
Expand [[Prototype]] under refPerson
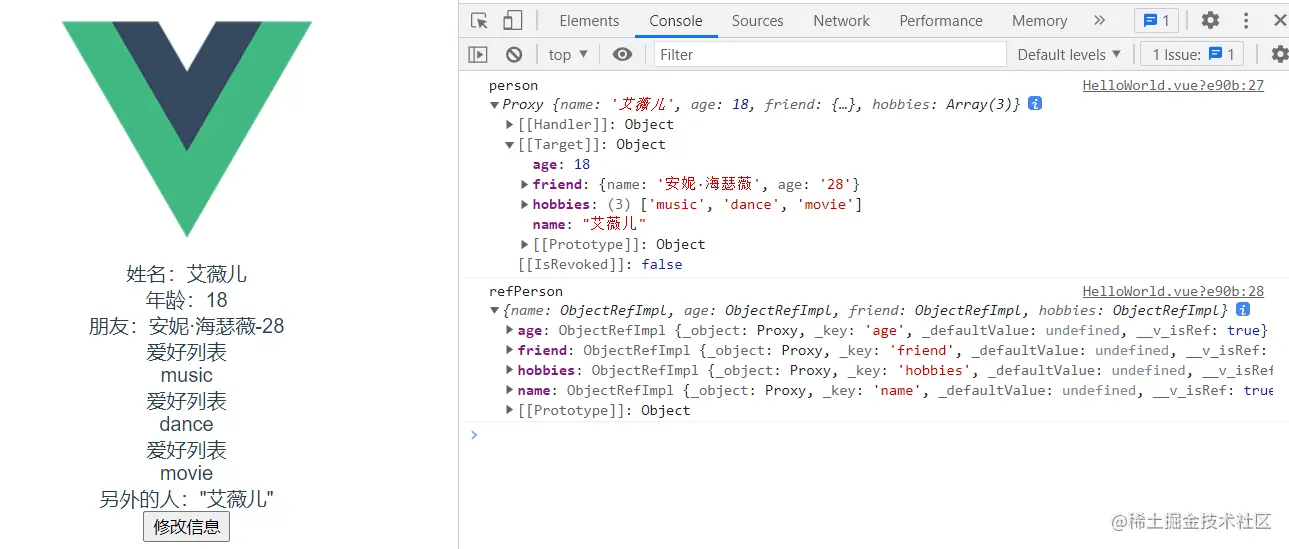510,410
